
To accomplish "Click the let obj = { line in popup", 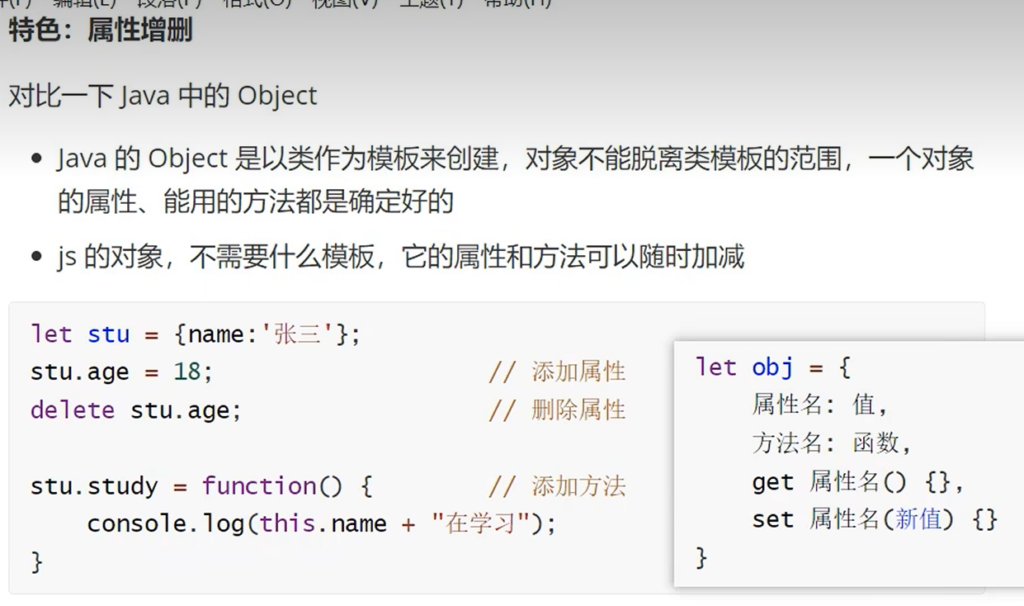I will tap(773, 367).
